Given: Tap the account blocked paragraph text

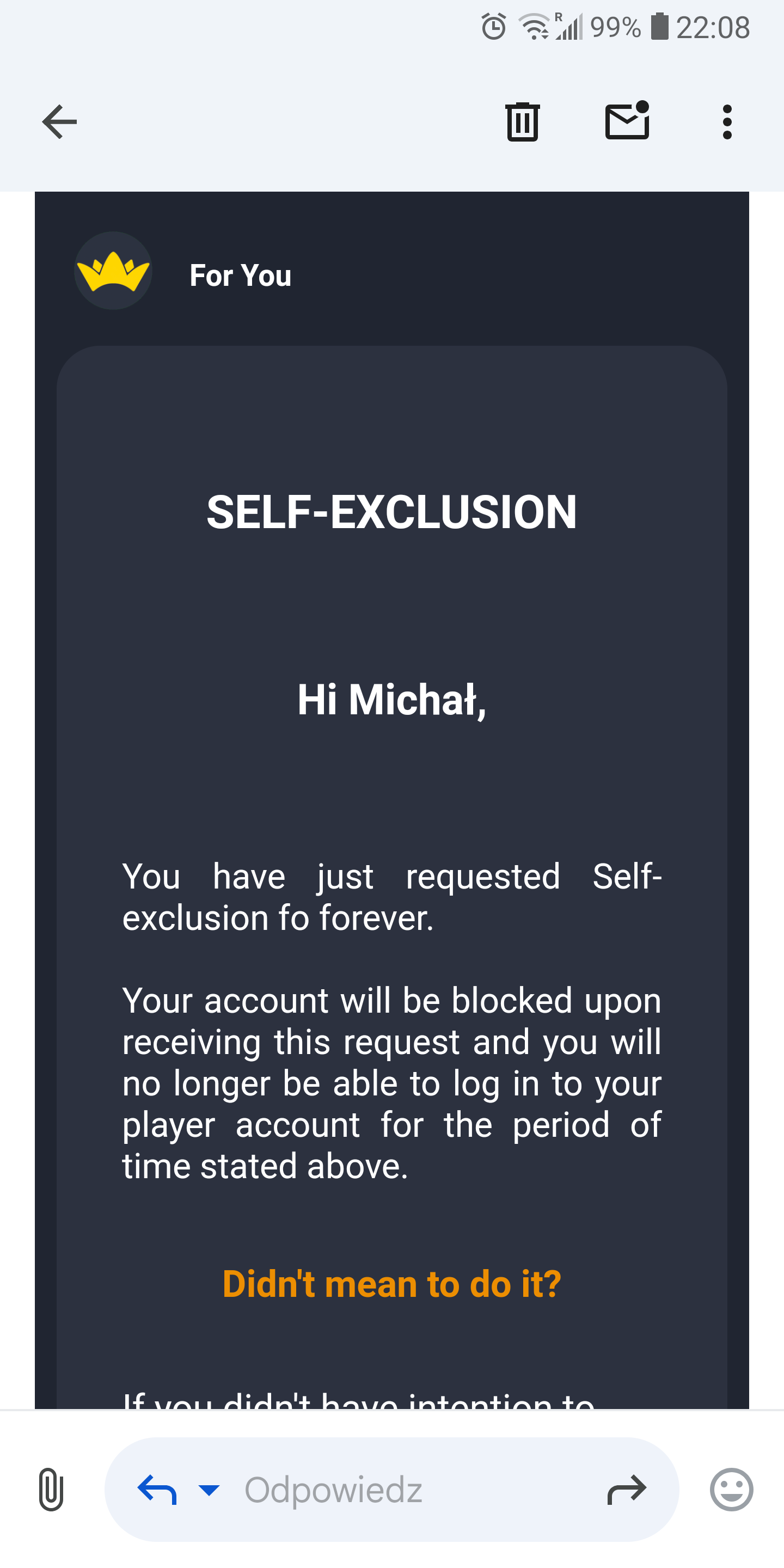Looking at the screenshot, I should 391,1083.
